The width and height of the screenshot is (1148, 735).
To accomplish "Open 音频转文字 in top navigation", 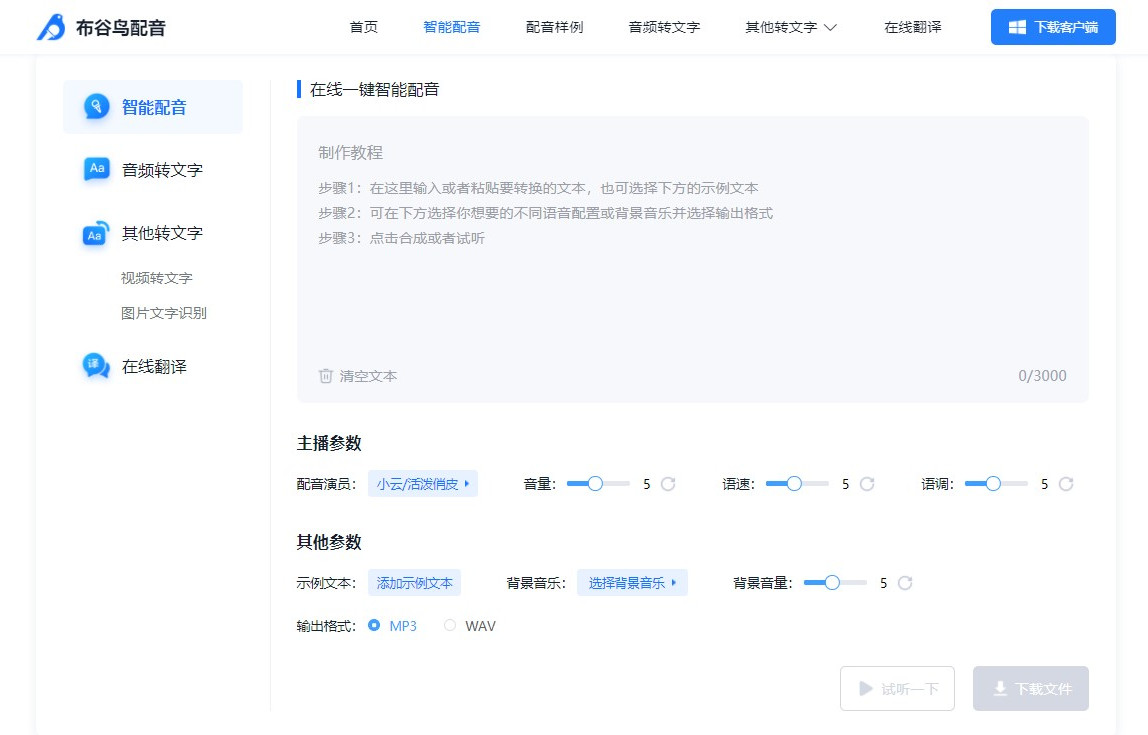I will pyautogui.click(x=664, y=27).
